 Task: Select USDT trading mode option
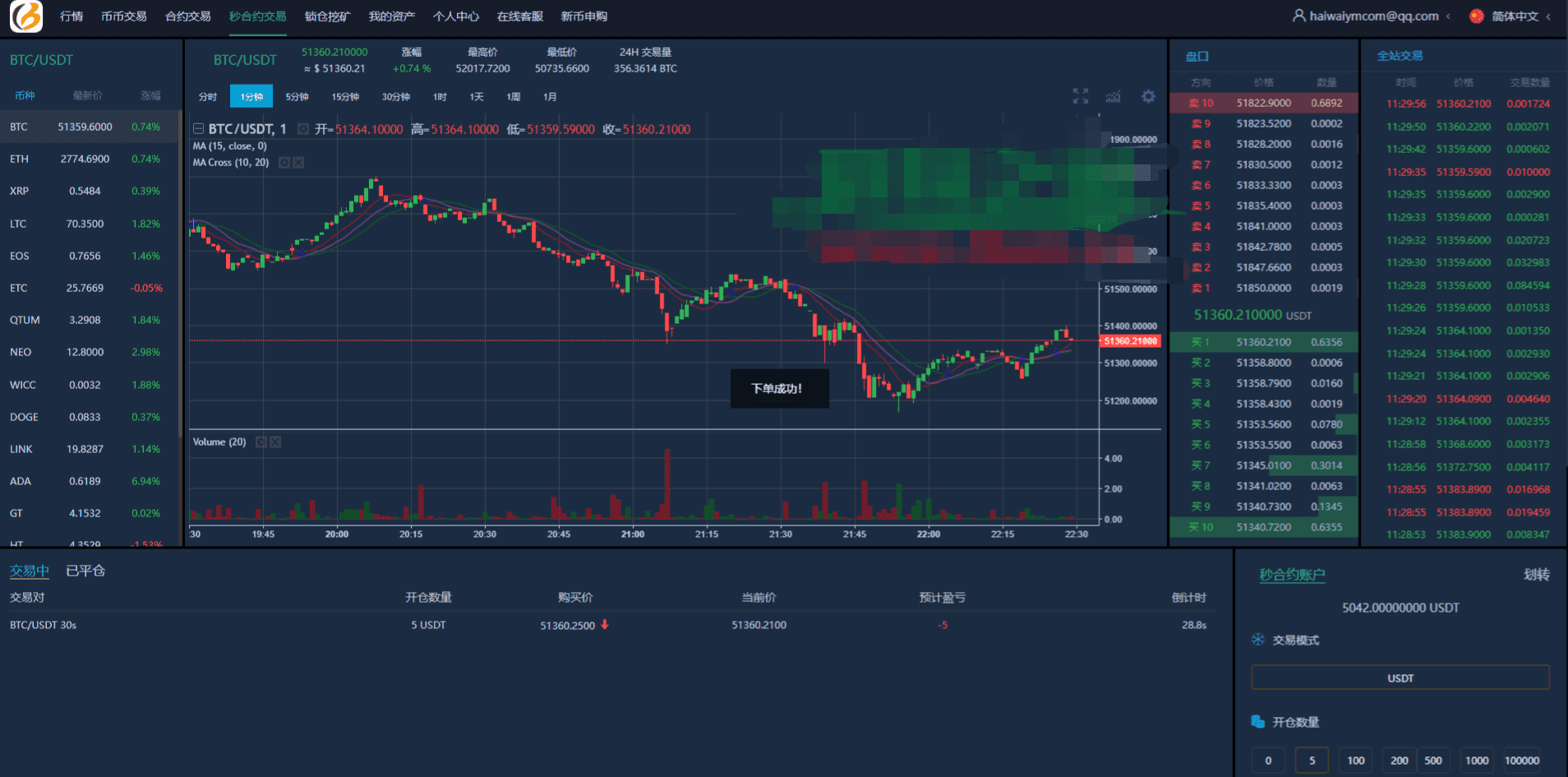1400,678
